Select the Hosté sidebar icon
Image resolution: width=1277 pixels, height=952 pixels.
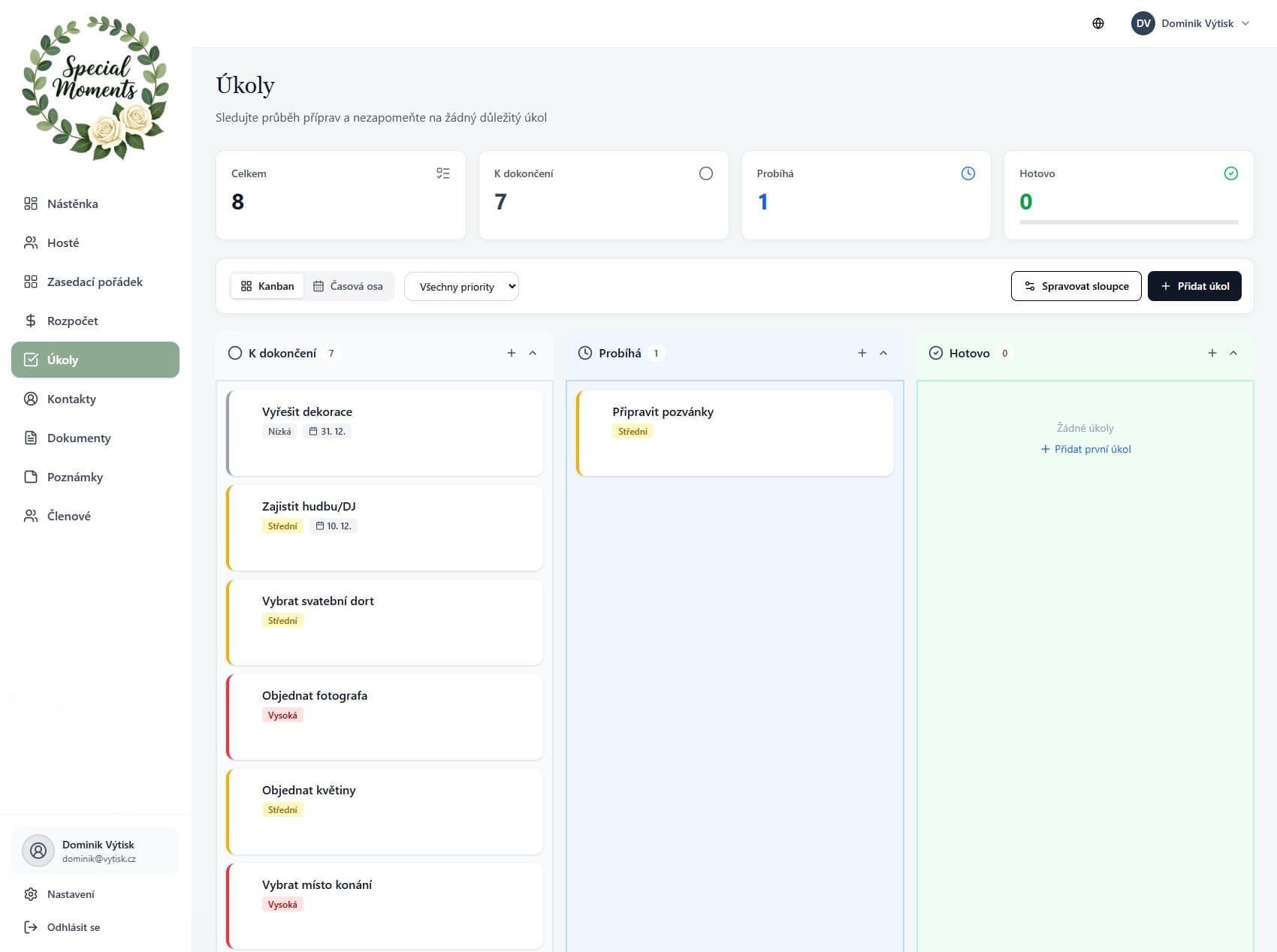click(x=31, y=242)
